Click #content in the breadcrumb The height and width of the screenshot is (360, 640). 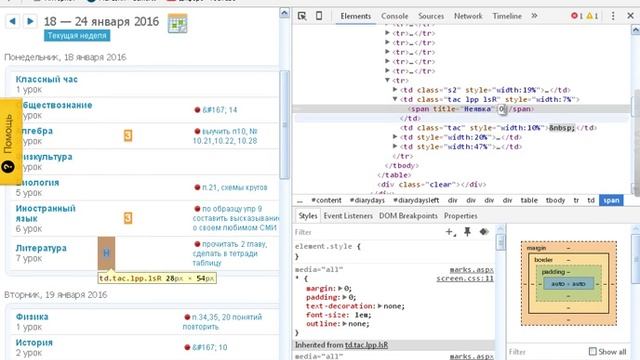click(326, 200)
